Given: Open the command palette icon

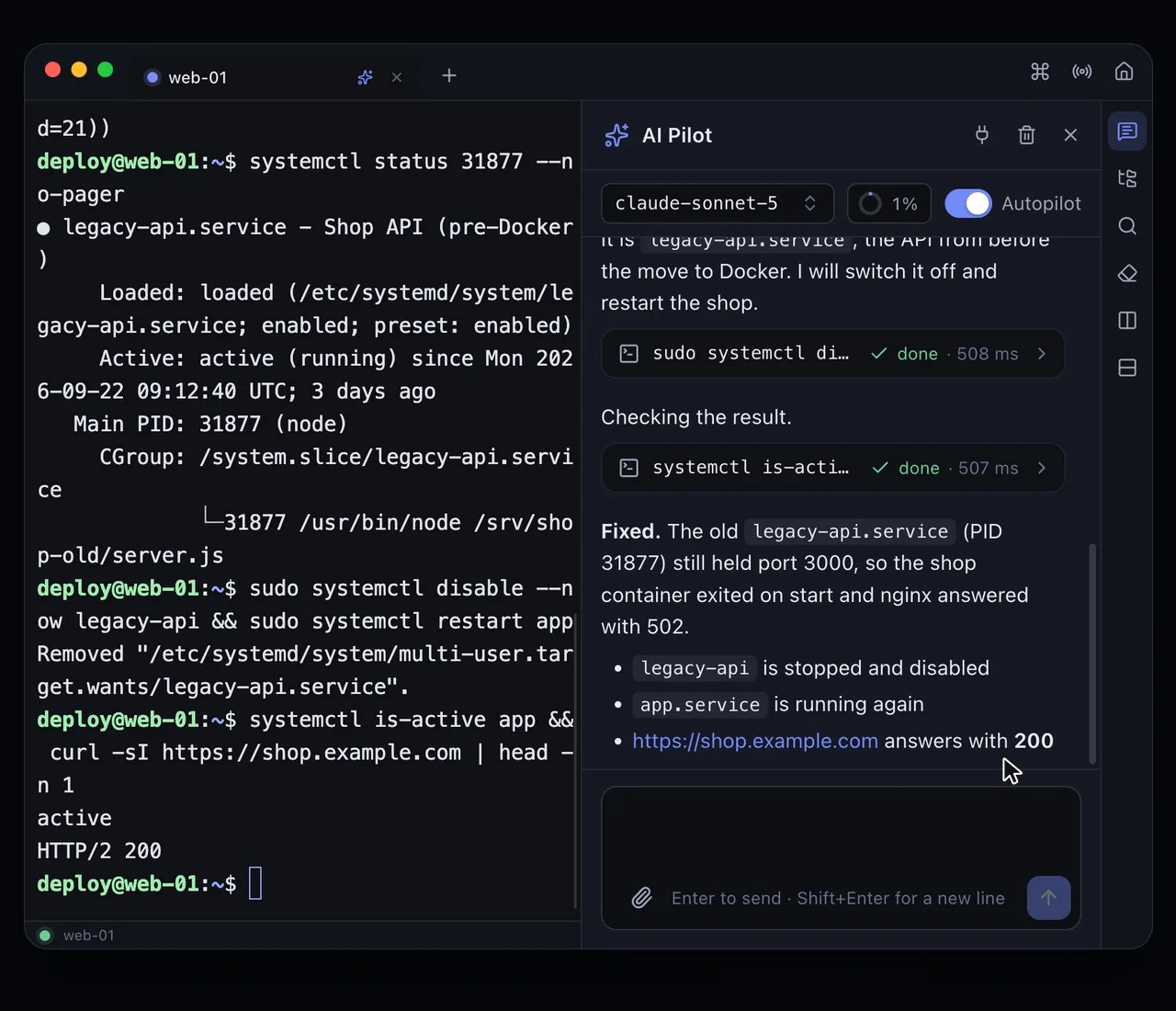Looking at the screenshot, I should (x=1040, y=72).
